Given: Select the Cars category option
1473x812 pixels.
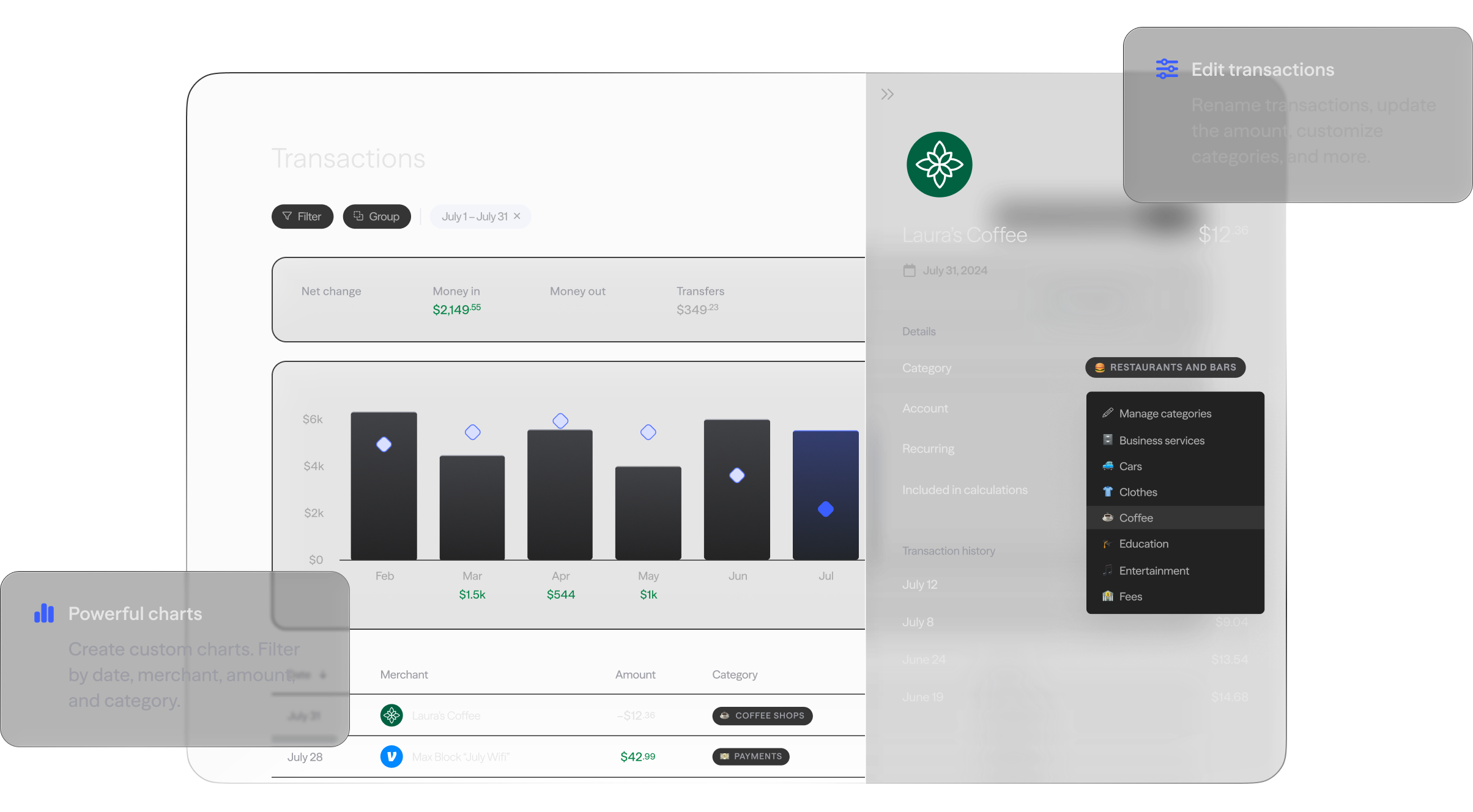Looking at the screenshot, I should coord(1130,467).
